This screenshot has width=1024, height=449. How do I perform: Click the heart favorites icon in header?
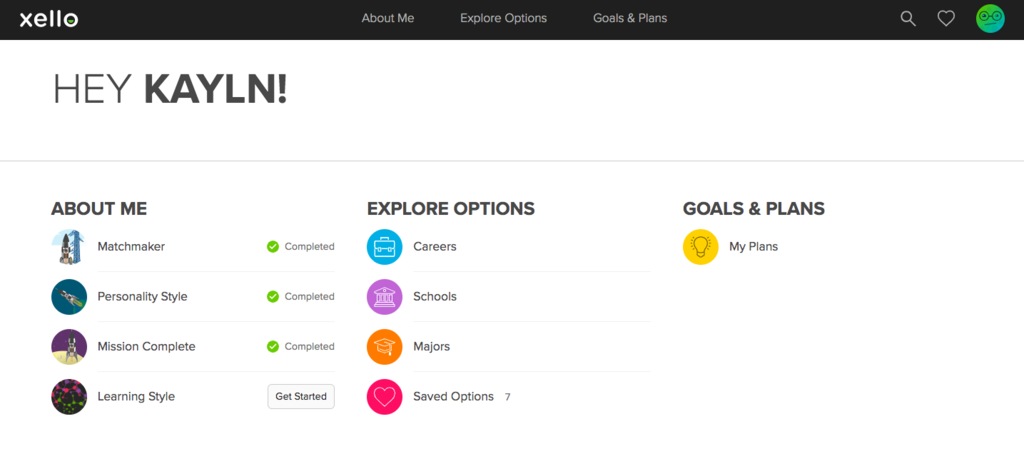[x=946, y=19]
